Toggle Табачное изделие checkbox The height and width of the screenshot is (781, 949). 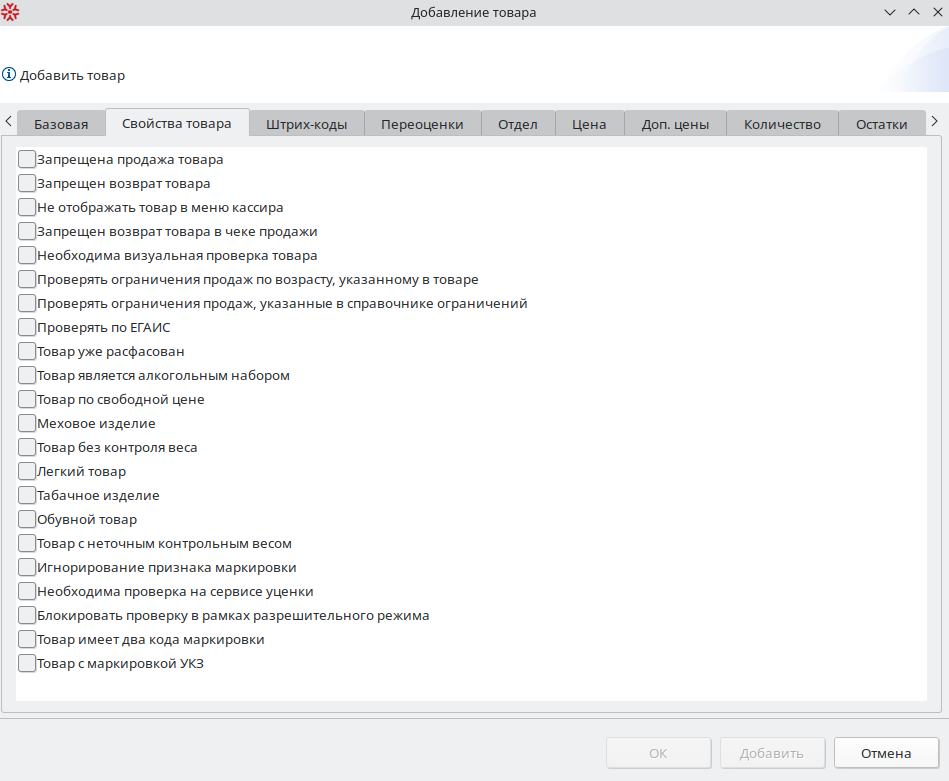pos(27,495)
